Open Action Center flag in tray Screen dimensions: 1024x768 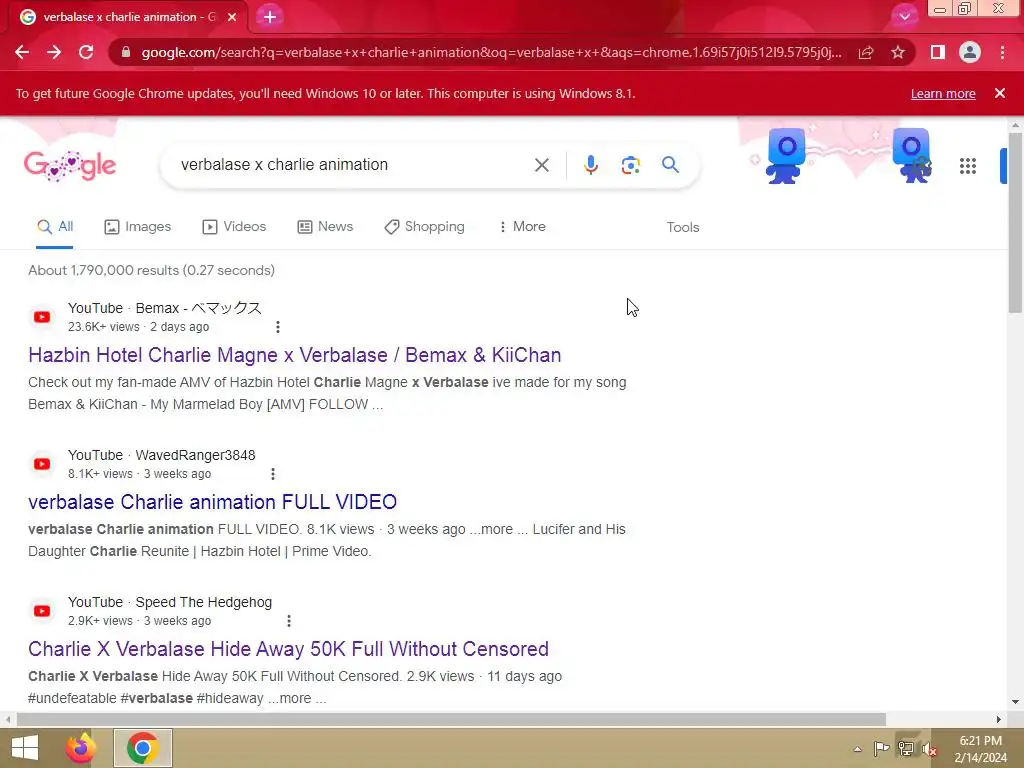pos(882,749)
